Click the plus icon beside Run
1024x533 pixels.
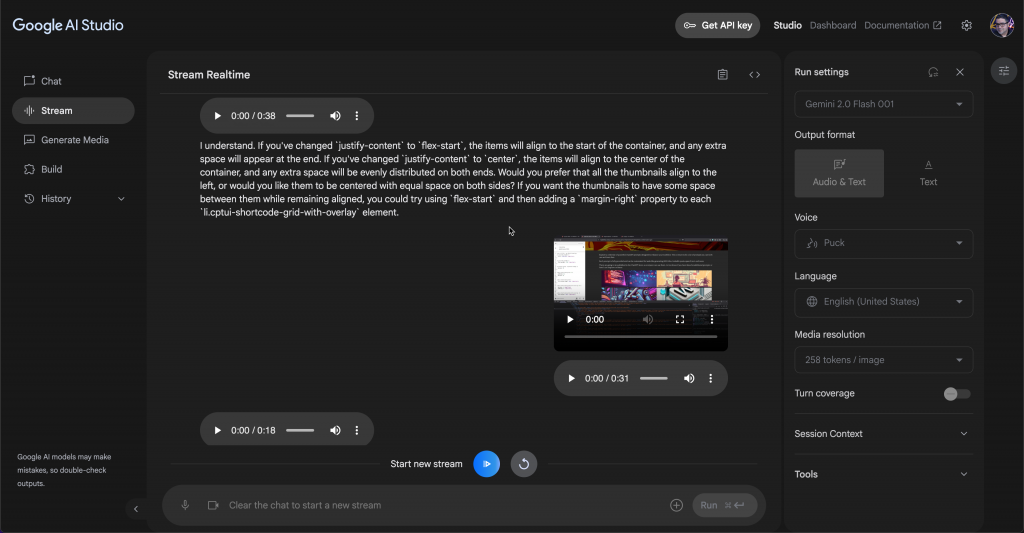[x=676, y=505]
